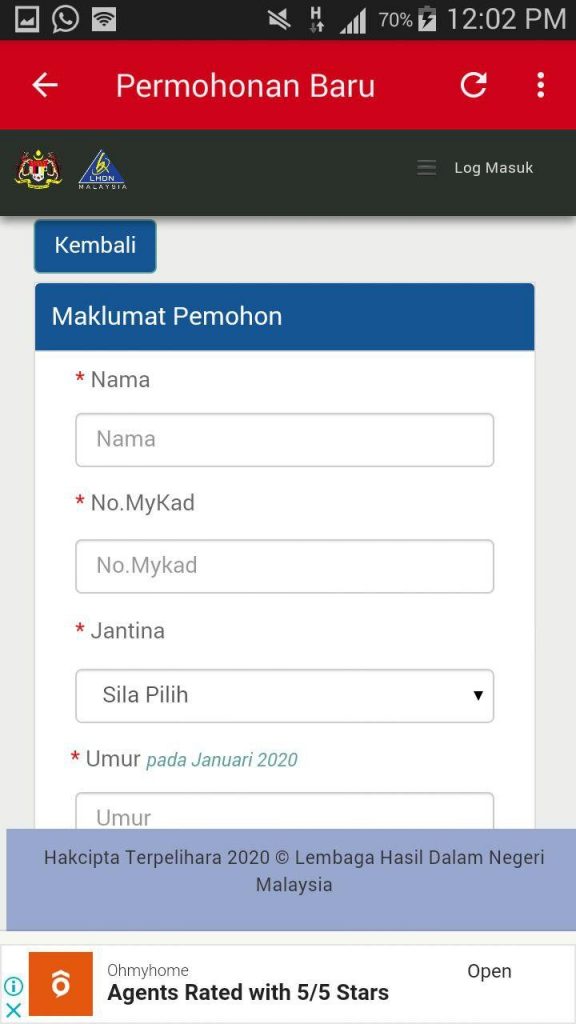Screen dimensions: 576x1024
Task: Open the three-dot overflow menu
Action: pyautogui.click(x=540, y=85)
